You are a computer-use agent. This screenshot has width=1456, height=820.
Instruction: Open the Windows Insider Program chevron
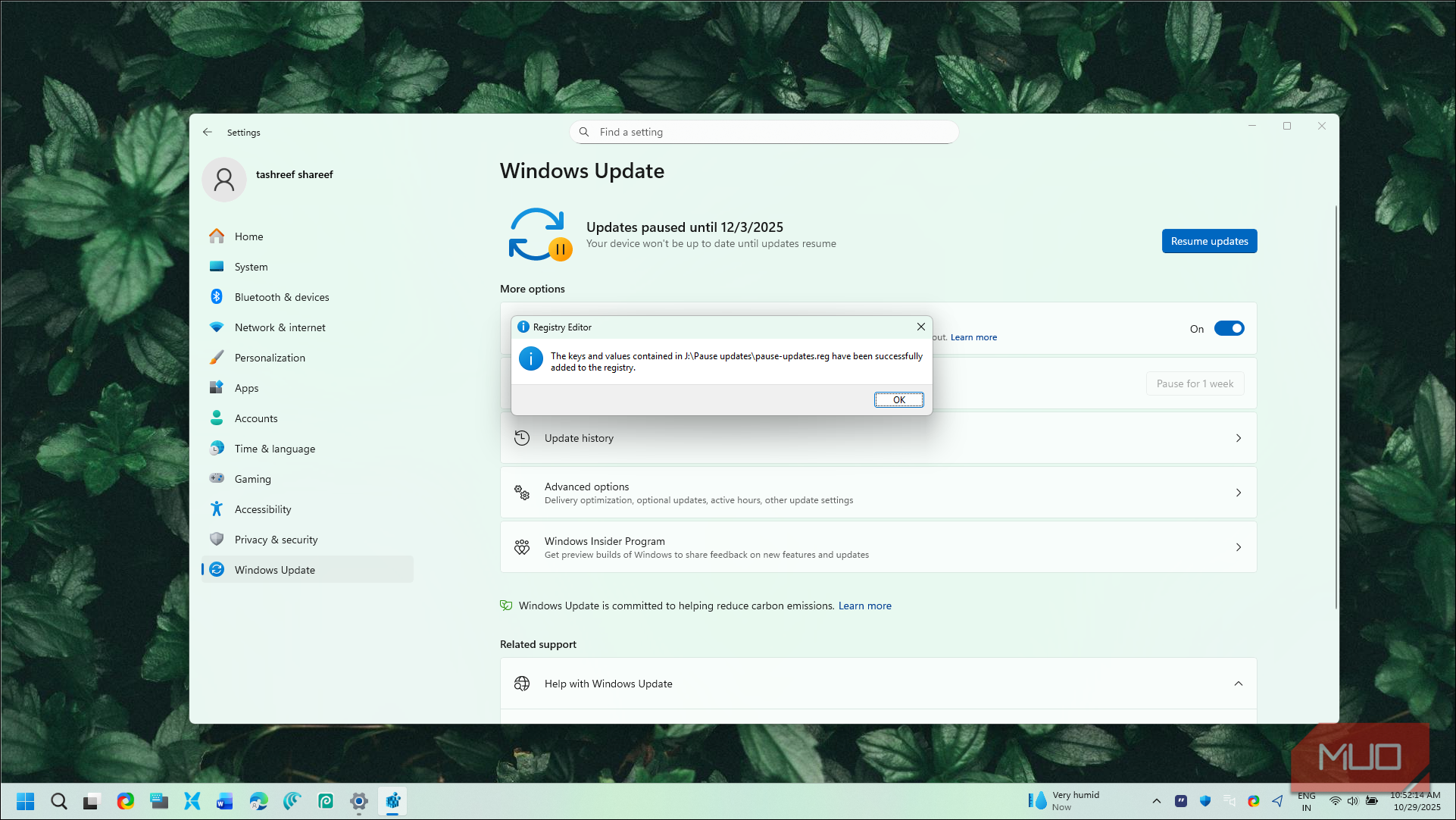pos(1239,547)
